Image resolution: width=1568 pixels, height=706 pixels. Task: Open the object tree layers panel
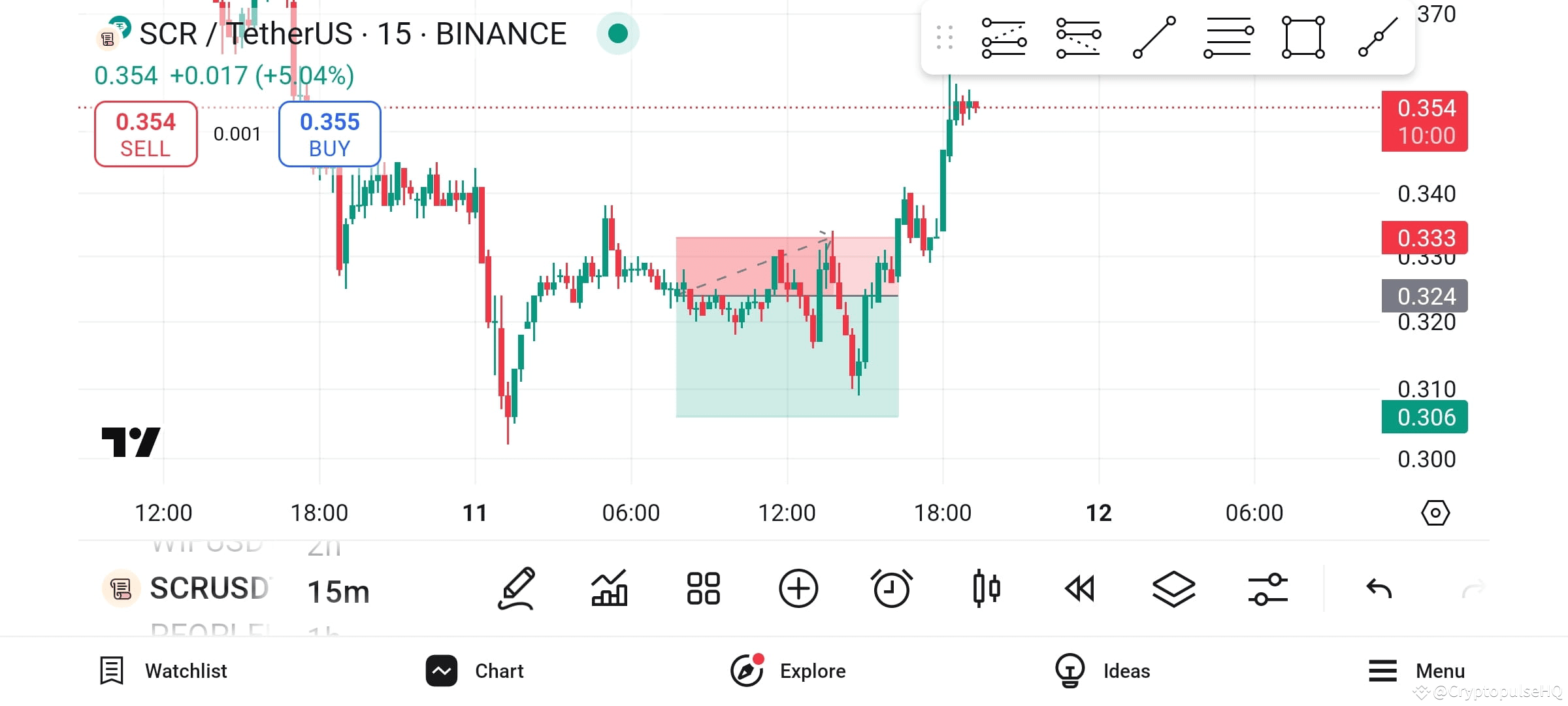click(1173, 588)
